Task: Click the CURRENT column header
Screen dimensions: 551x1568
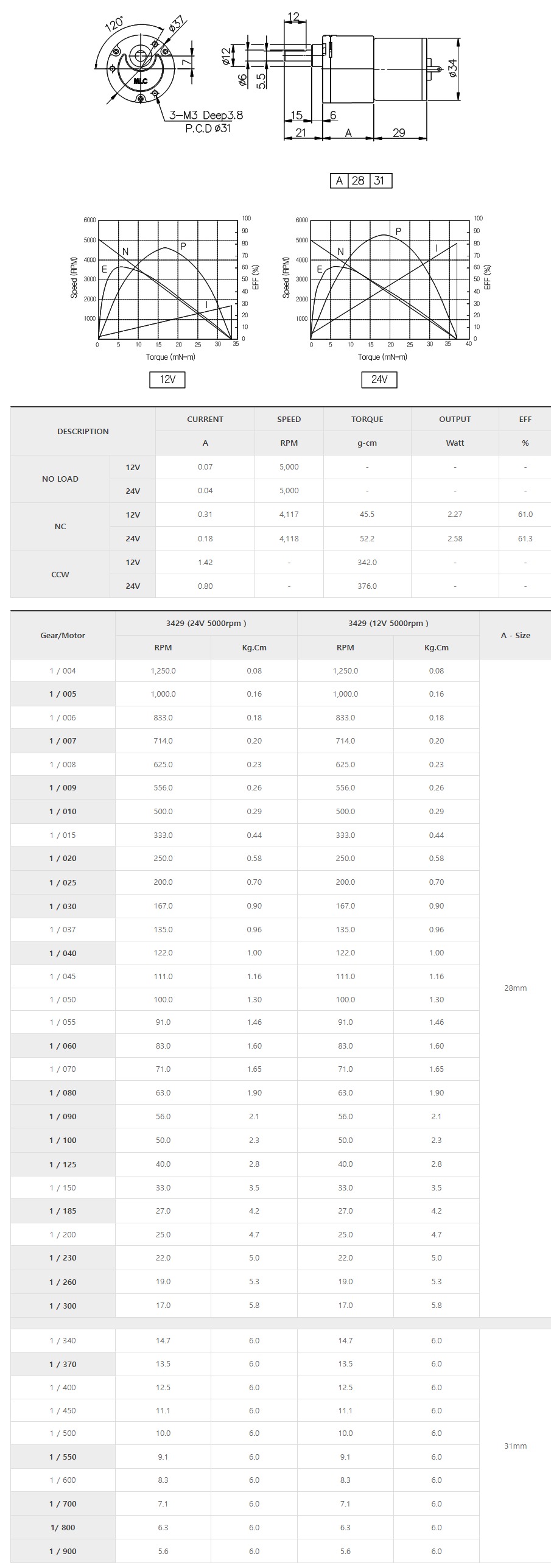Action: pos(205,419)
